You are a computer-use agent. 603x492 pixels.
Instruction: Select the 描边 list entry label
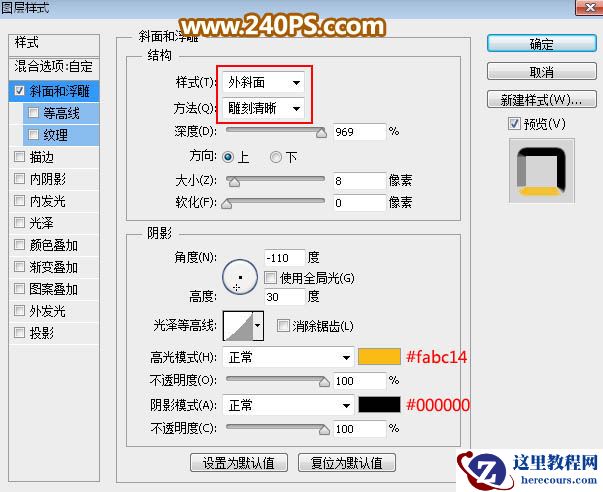pyautogui.click(x=42, y=157)
